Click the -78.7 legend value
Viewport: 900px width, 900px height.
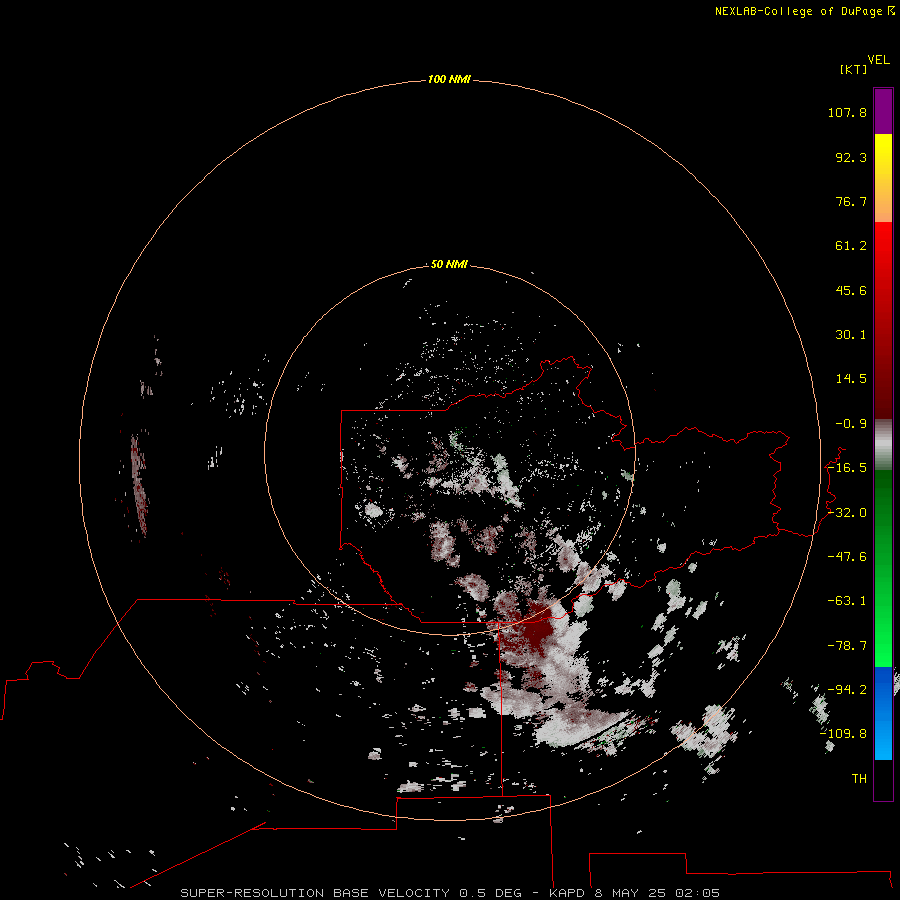pos(847,646)
